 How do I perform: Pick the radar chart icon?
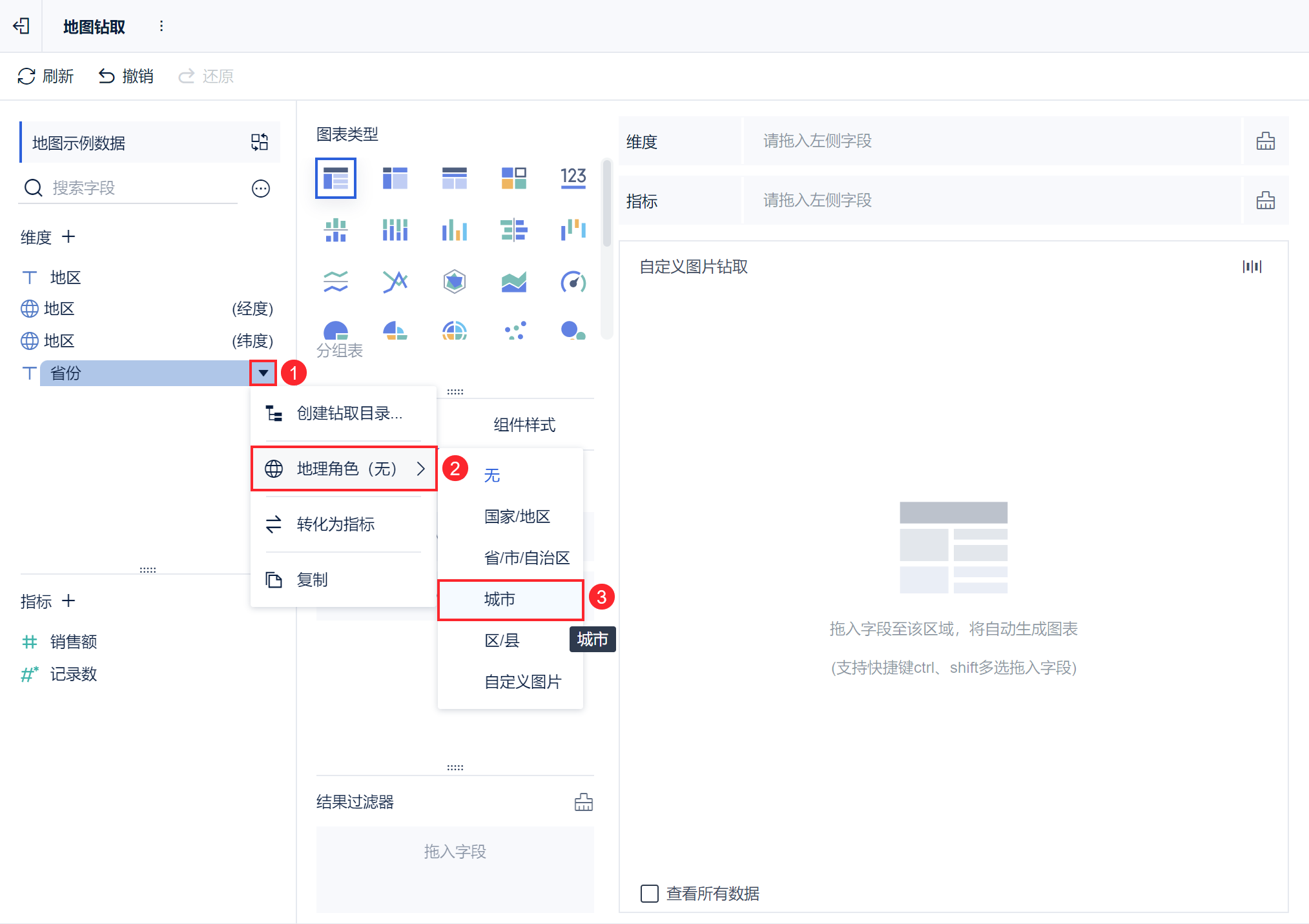pos(454,282)
